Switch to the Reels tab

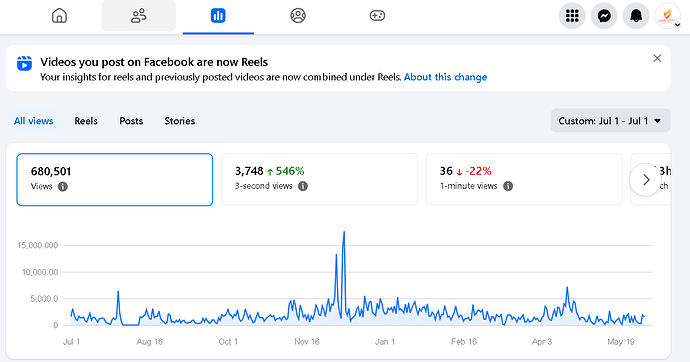point(86,121)
